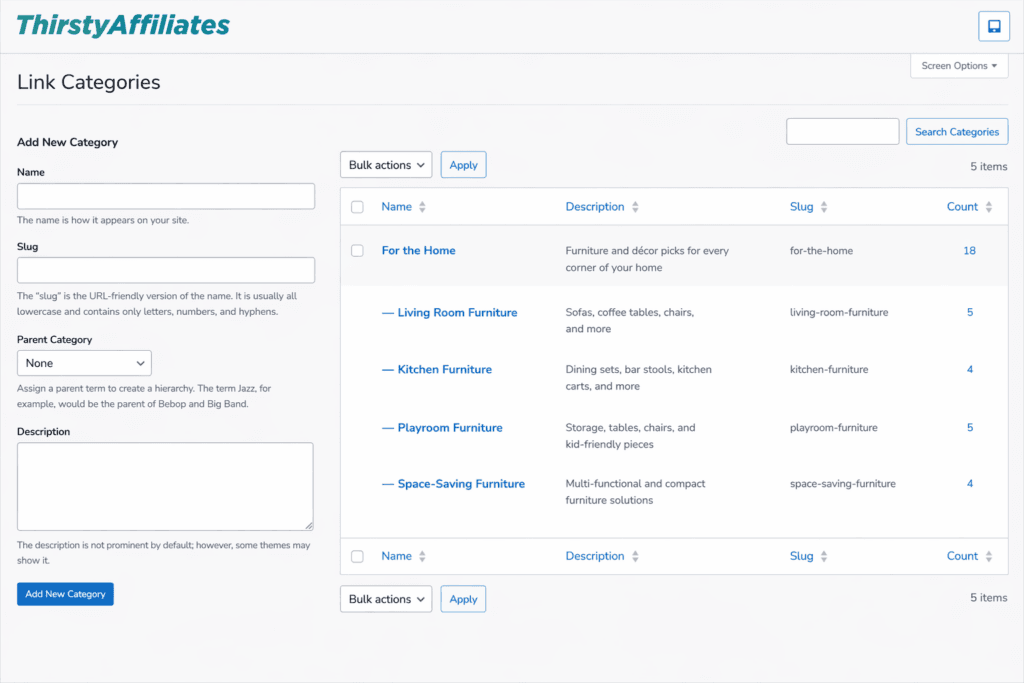
Task: Check the select-all checkbox in table header
Action: click(x=357, y=207)
